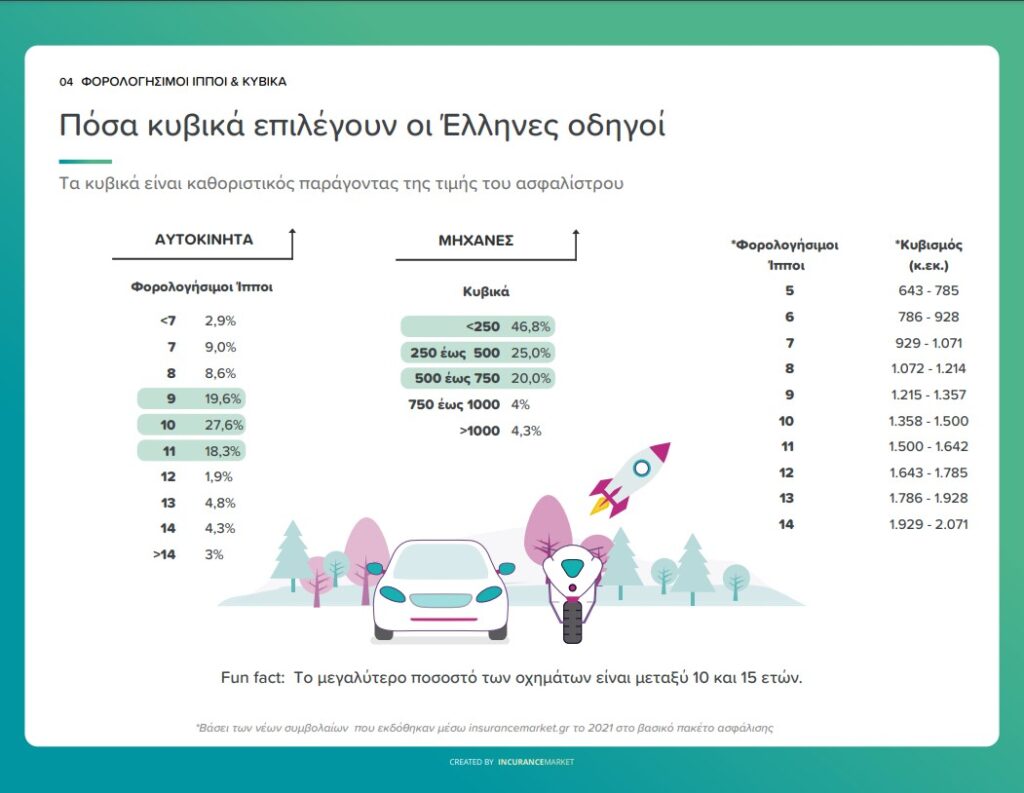This screenshot has width=1024, height=793.
Task: Click the white car illustration
Action: tap(441, 591)
